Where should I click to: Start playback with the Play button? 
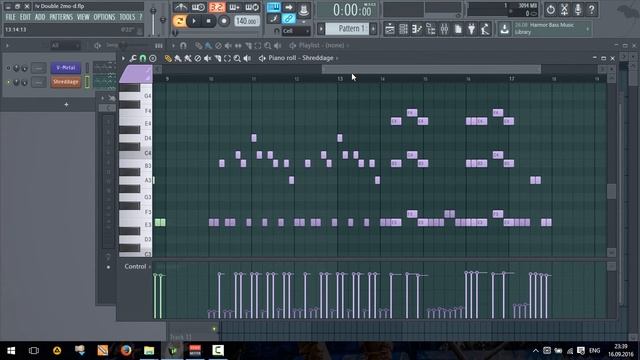(x=194, y=21)
